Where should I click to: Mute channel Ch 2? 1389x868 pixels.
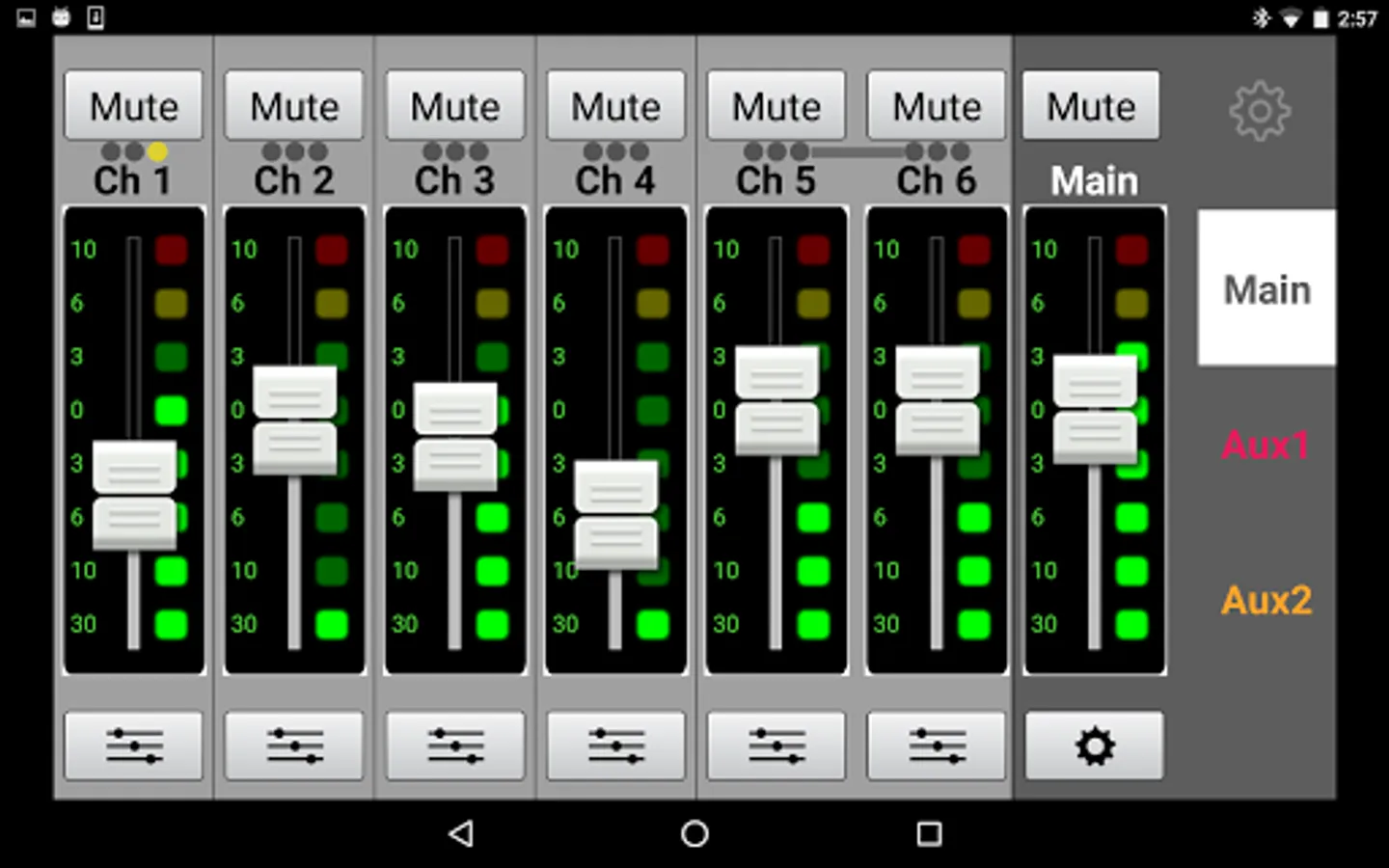tap(294, 105)
